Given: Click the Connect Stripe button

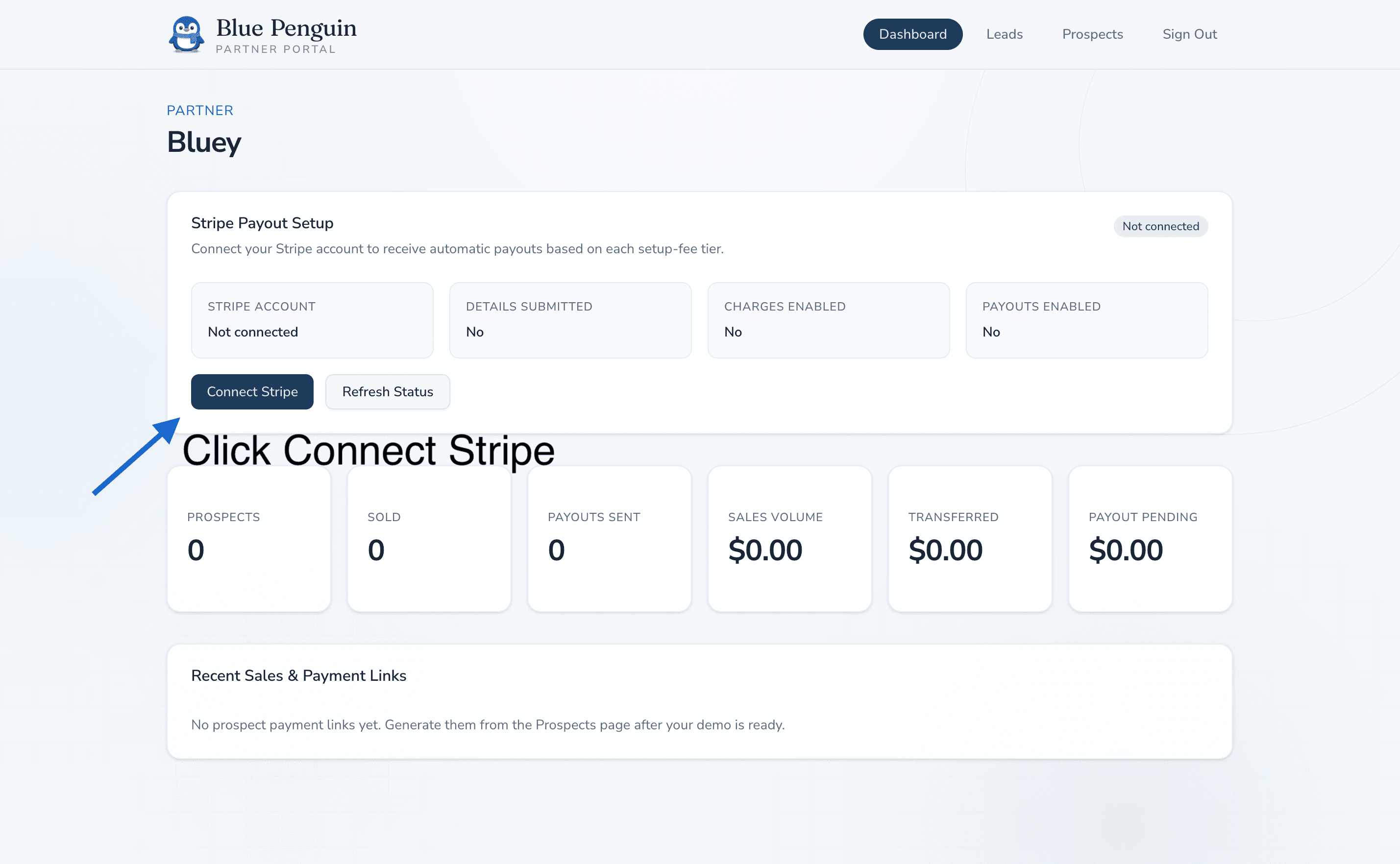Looking at the screenshot, I should 251,391.
